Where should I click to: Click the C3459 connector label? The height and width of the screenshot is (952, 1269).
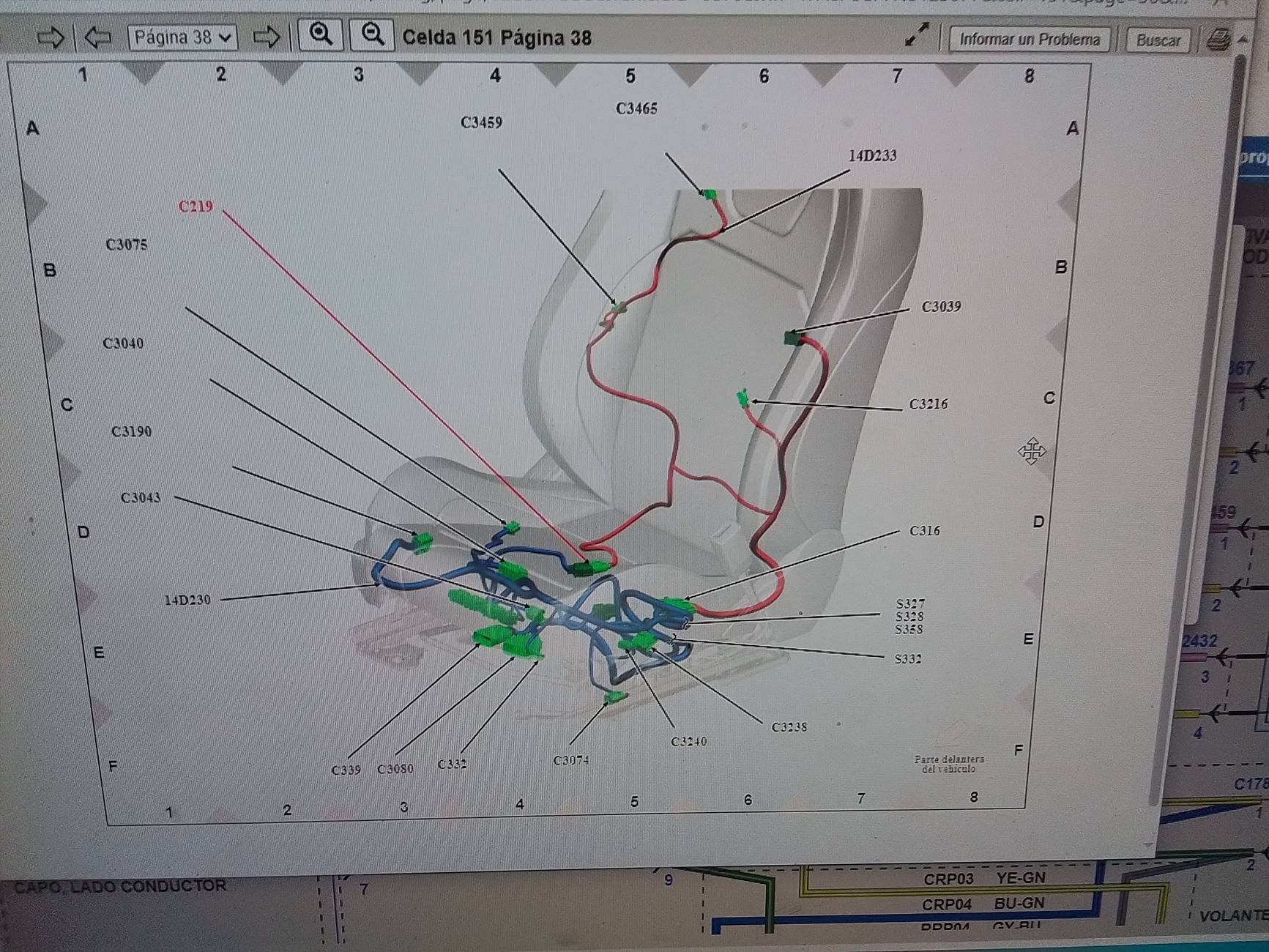(x=481, y=122)
